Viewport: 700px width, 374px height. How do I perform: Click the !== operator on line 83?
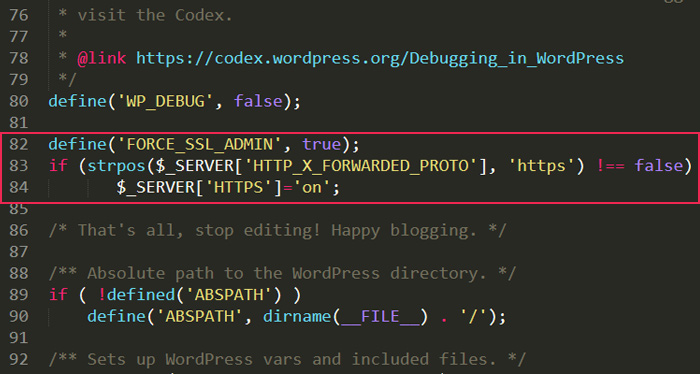(610, 166)
